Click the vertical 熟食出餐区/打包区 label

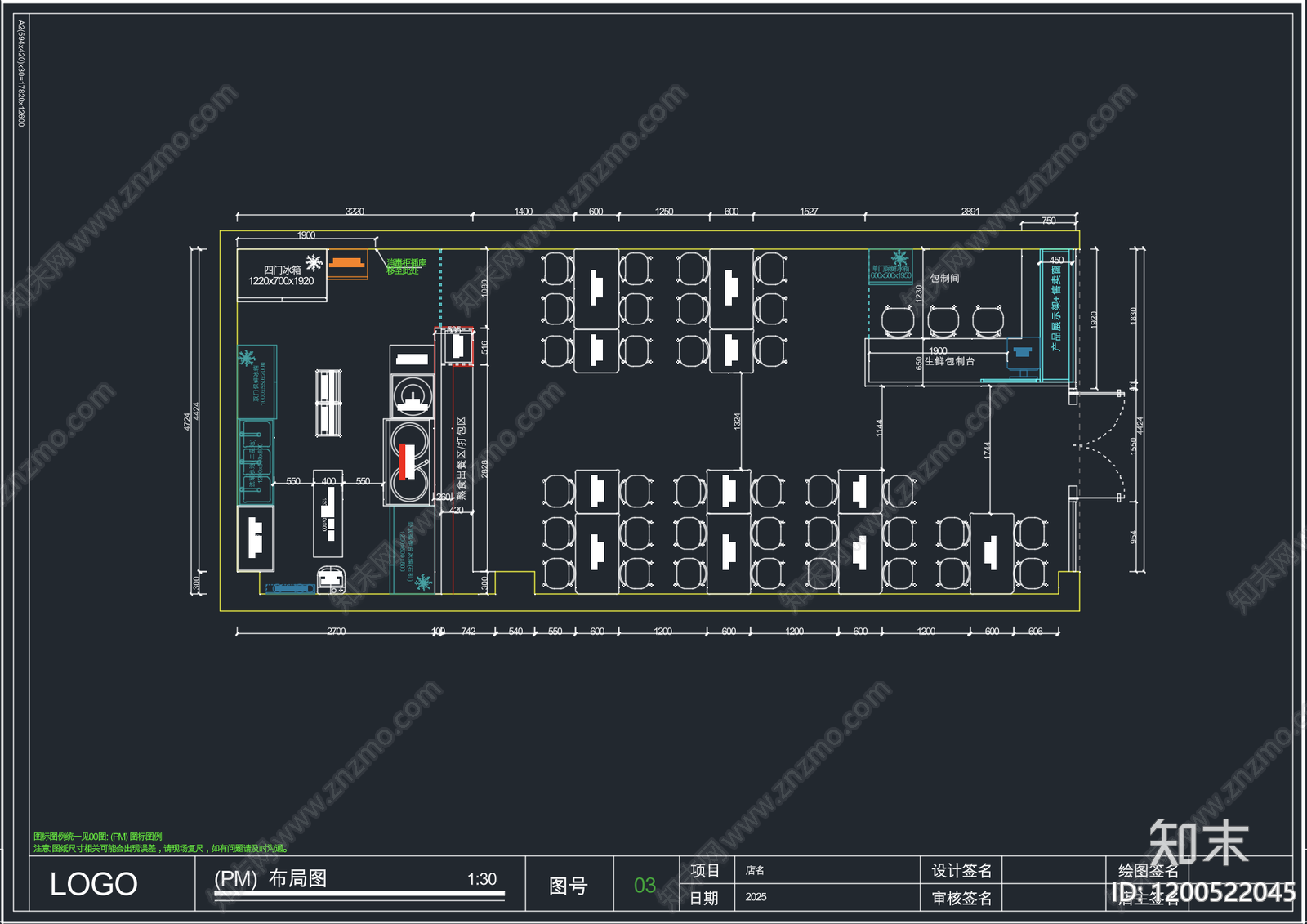pos(461,458)
